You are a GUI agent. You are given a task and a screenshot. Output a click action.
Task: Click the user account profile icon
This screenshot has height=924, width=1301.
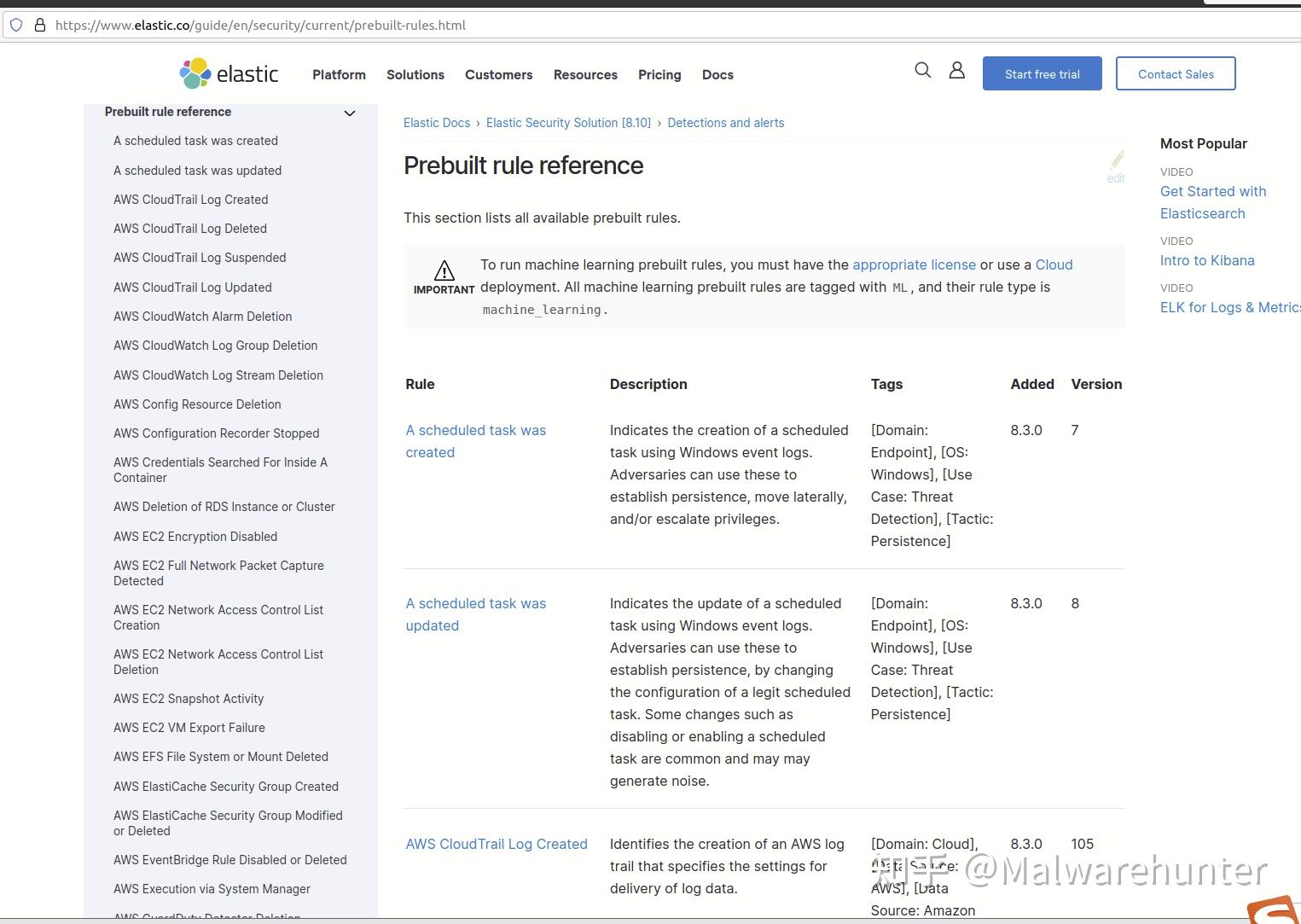click(x=956, y=70)
